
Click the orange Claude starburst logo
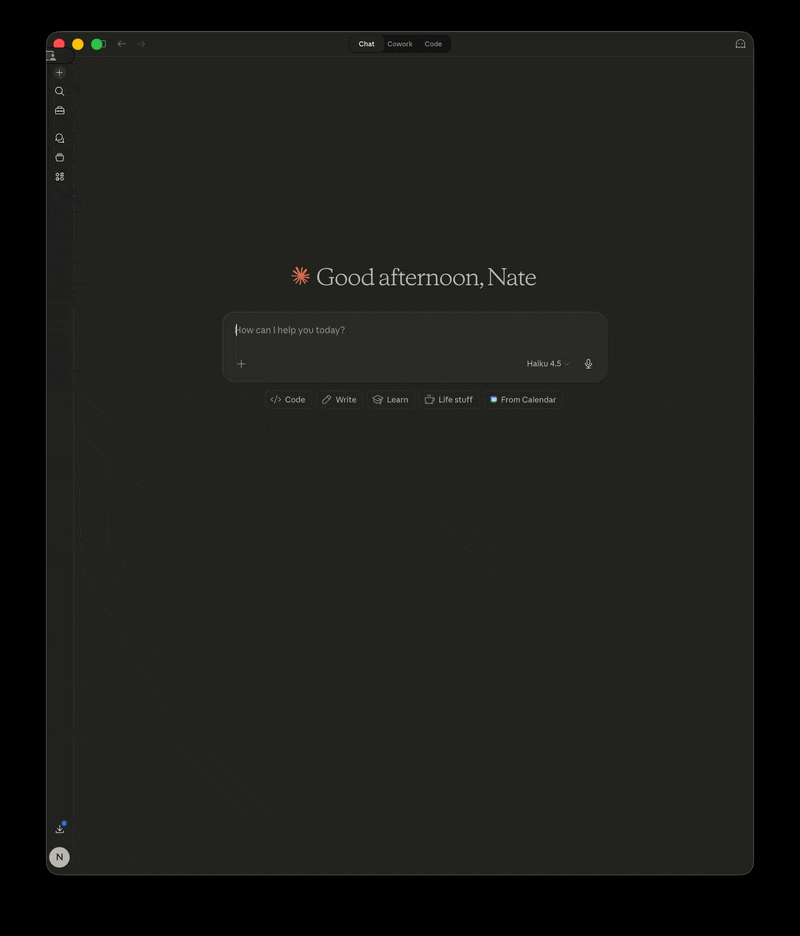pyautogui.click(x=300, y=276)
